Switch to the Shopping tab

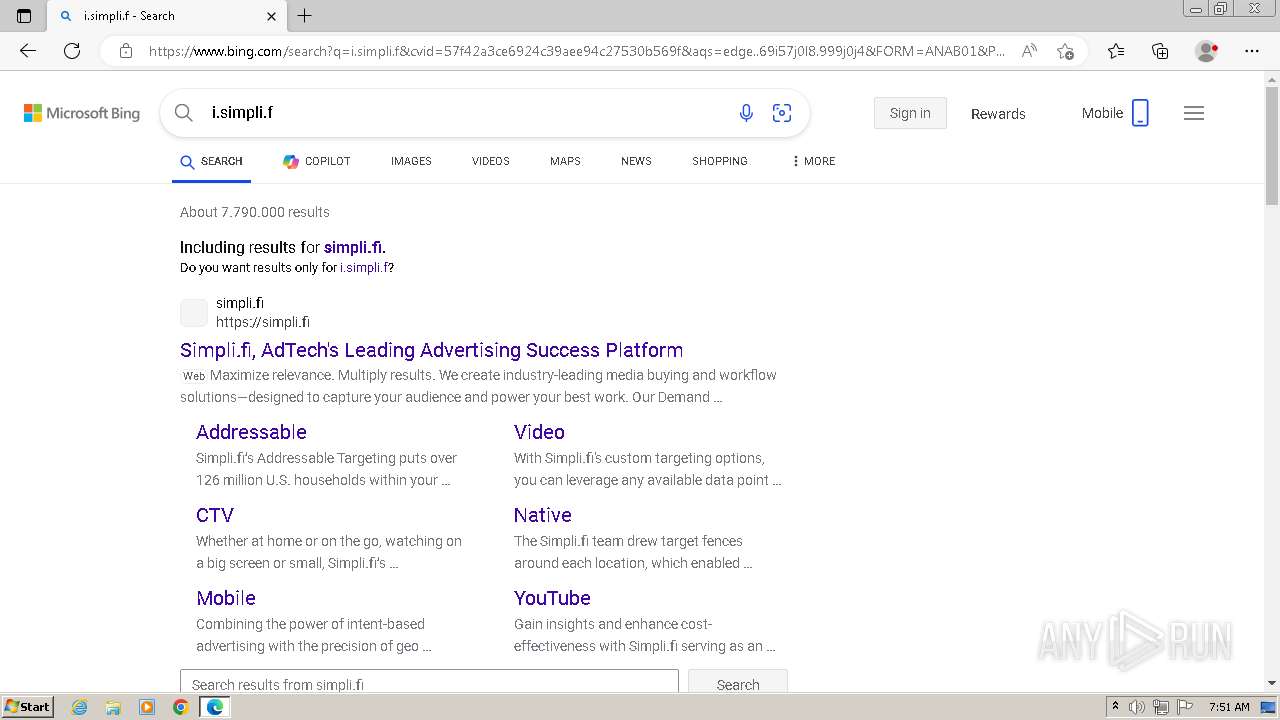click(720, 161)
